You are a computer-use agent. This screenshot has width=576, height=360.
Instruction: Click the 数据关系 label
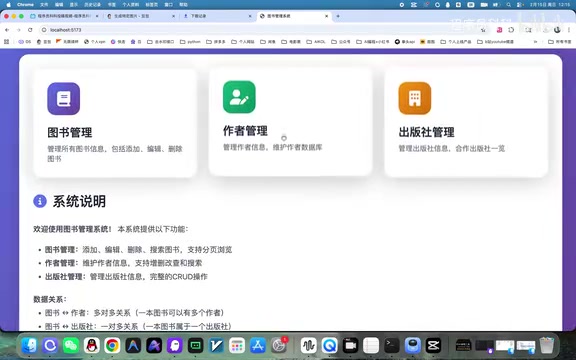pyautogui.click(x=50, y=299)
